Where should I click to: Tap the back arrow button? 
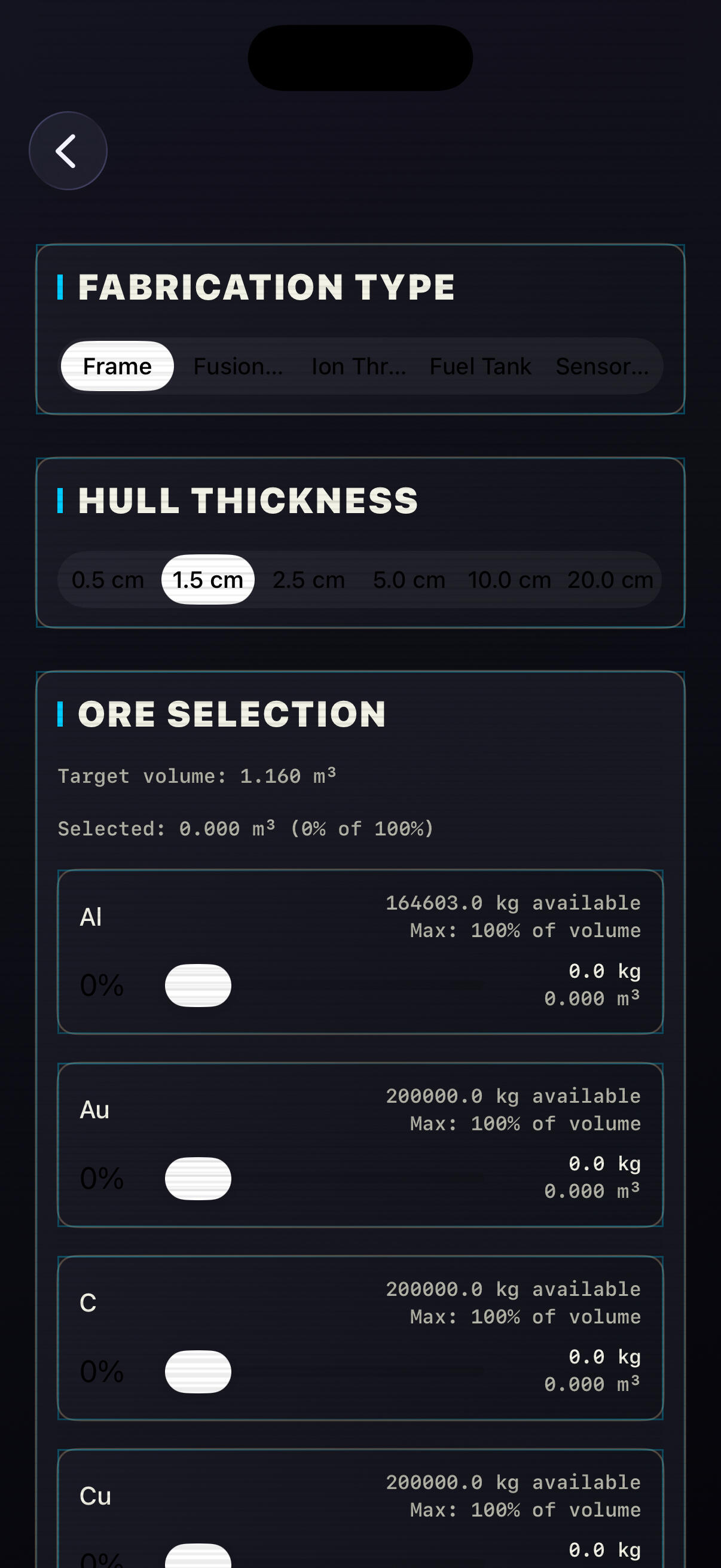coord(68,151)
